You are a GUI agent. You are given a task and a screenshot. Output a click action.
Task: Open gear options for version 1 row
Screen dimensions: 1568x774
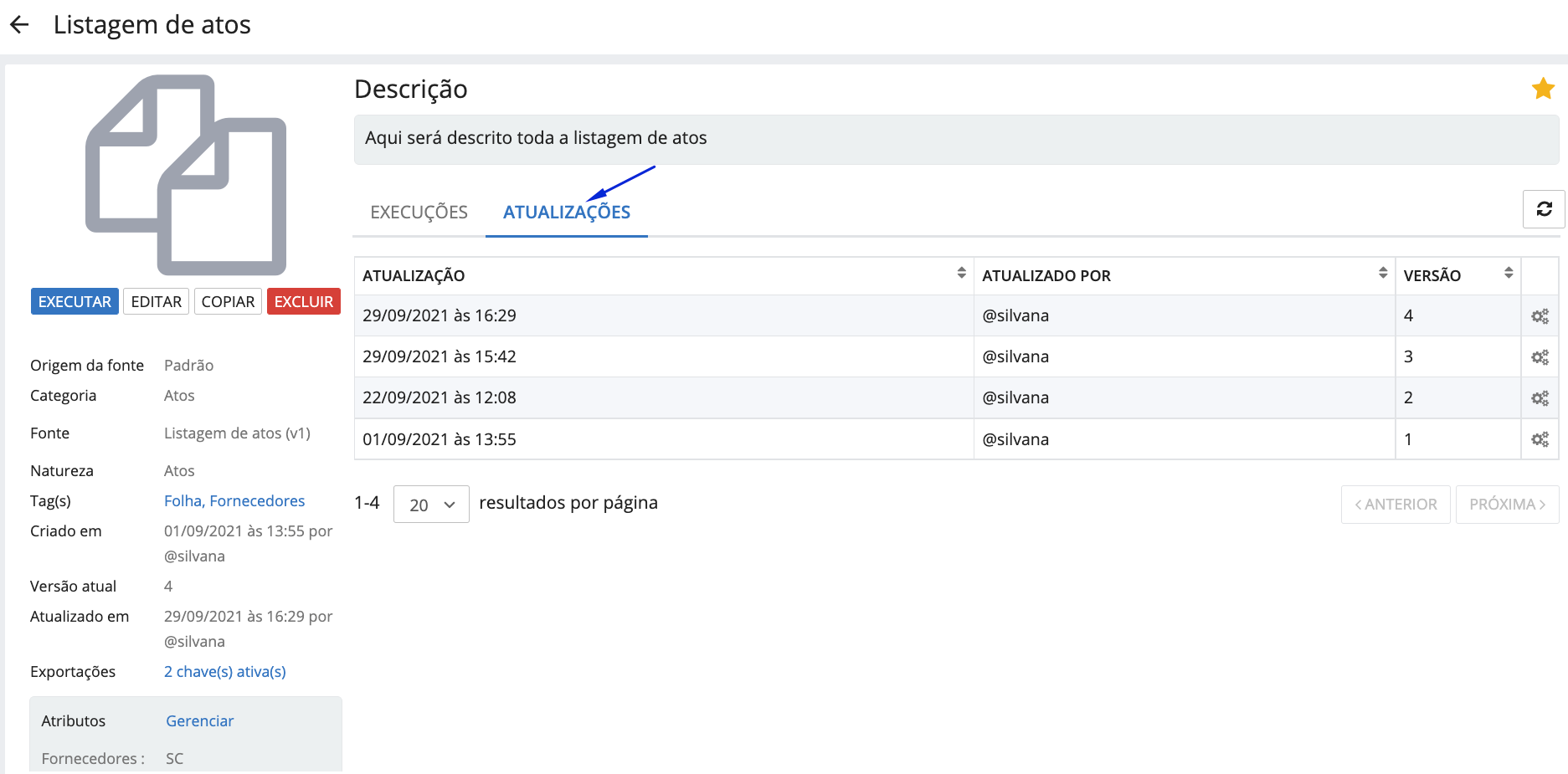point(1540,439)
